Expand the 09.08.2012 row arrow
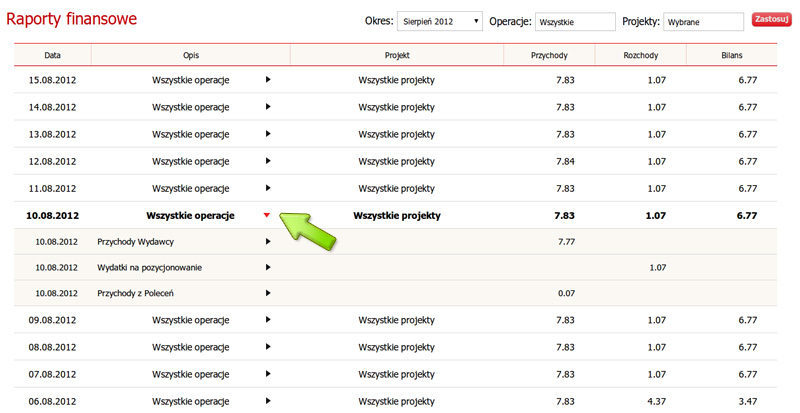The height and width of the screenshot is (413, 800). [x=268, y=320]
